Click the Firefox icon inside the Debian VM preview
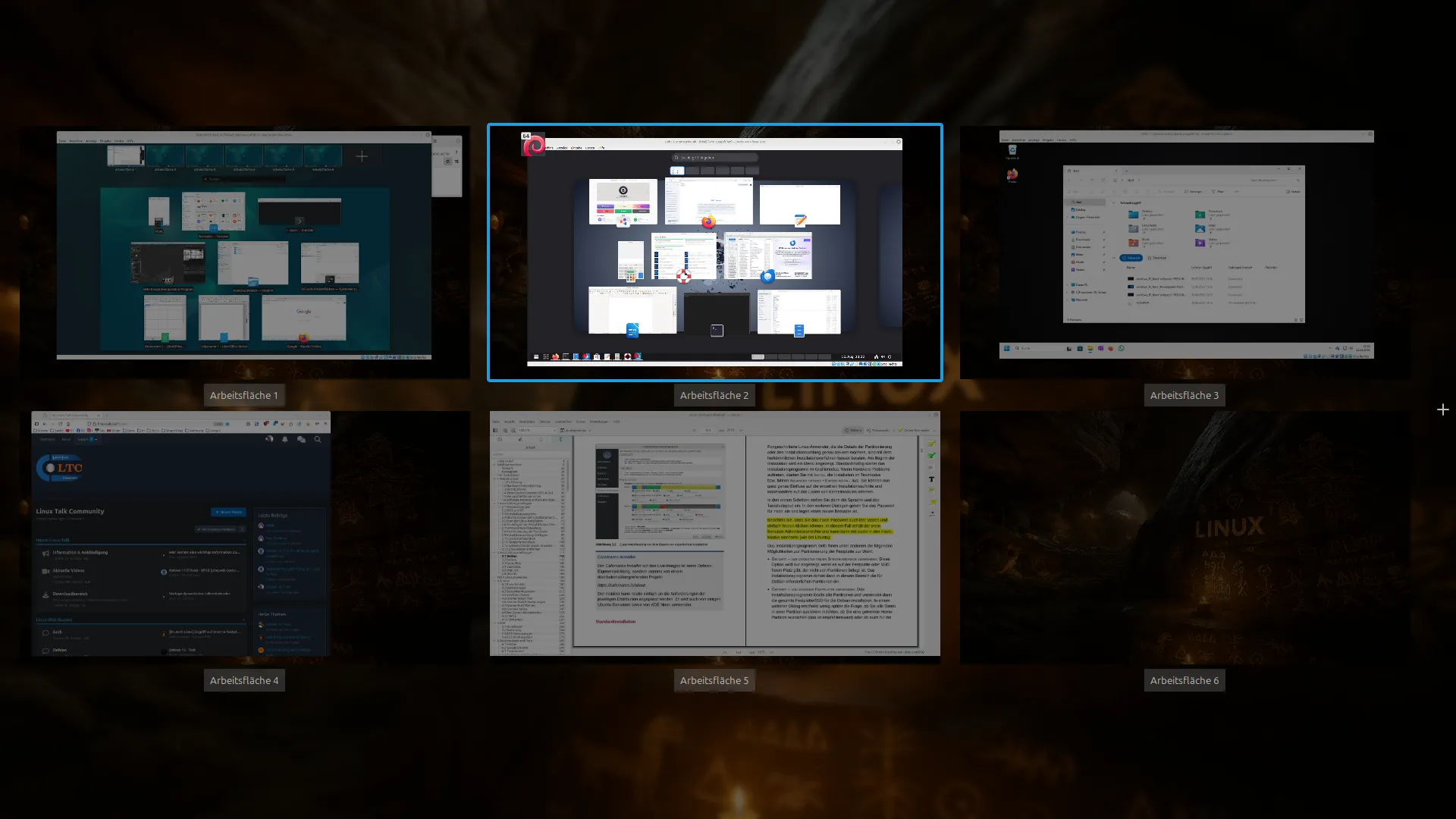The height and width of the screenshot is (819, 1456). point(708,222)
